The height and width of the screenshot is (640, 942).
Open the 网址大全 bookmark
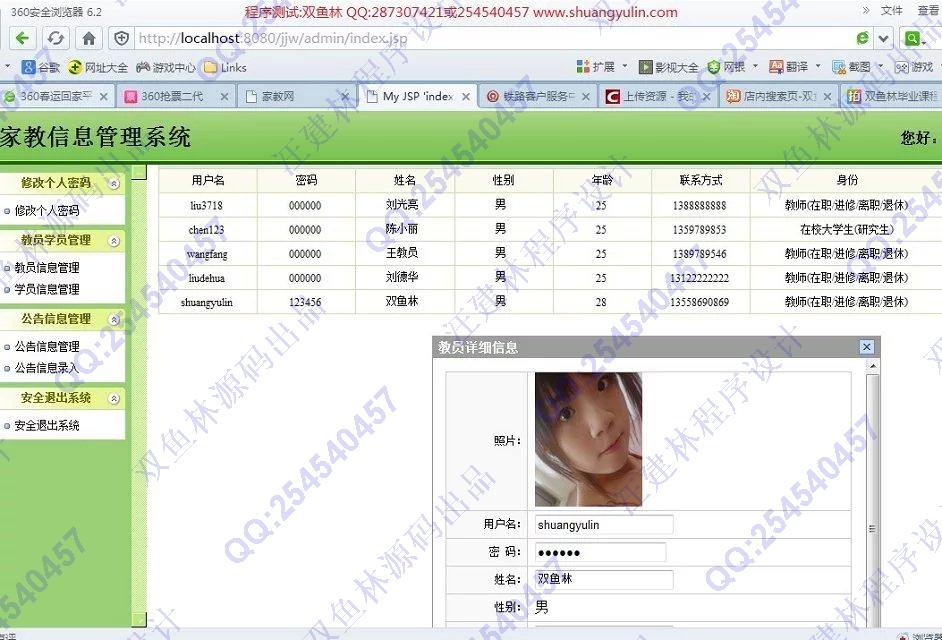(x=98, y=67)
